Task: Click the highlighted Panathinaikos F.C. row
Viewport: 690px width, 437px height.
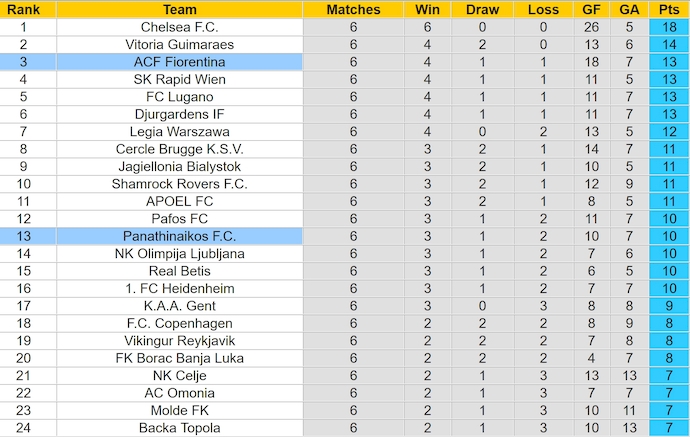Action: (179, 236)
